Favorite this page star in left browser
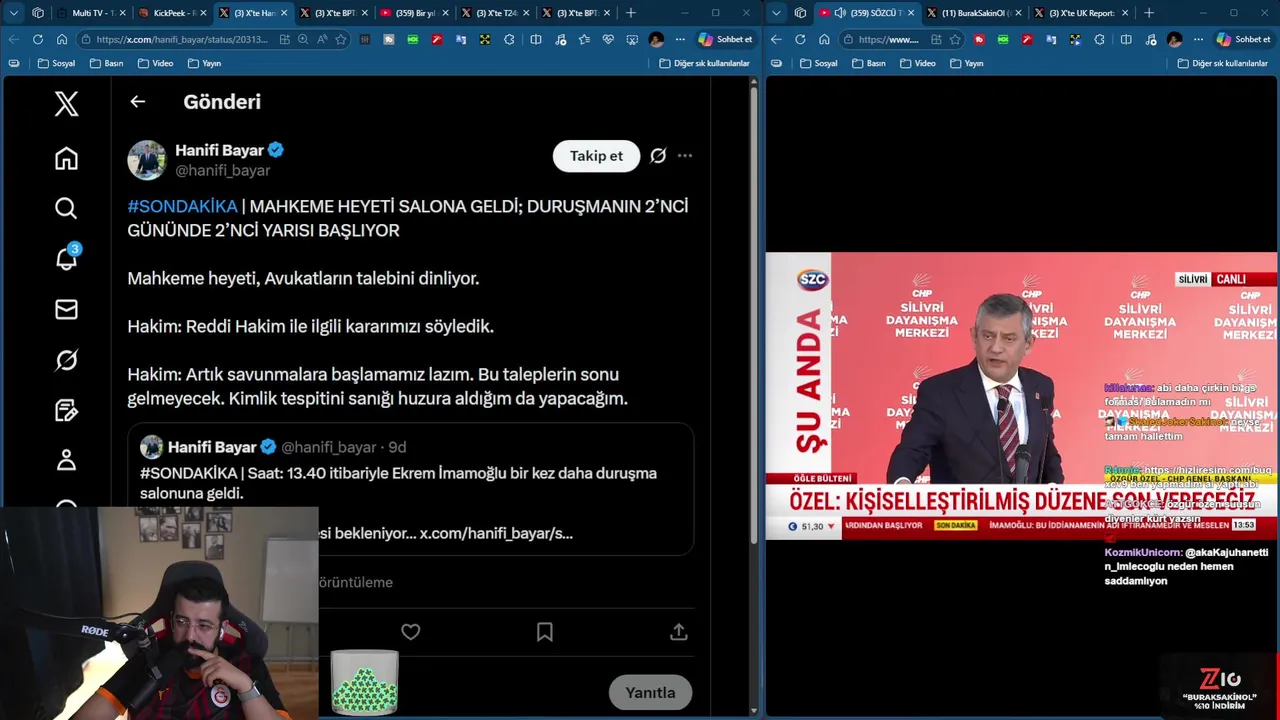The width and height of the screenshot is (1280, 720). click(341, 39)
